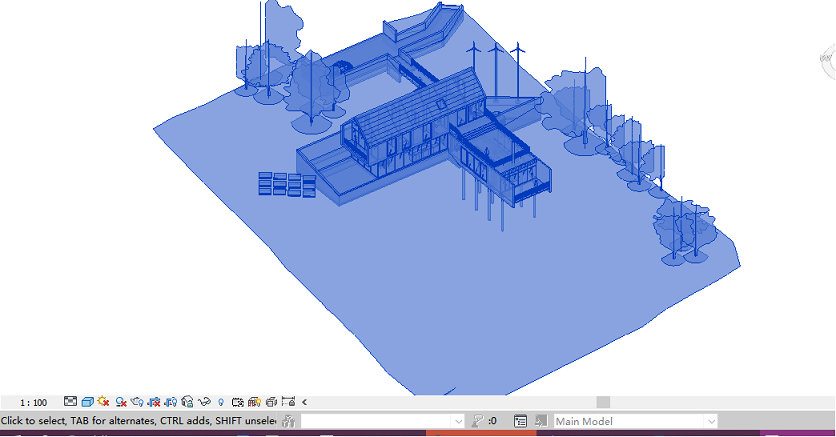Click the Editing Requests icon showing :0
836x437 pixels.
pos(484,421)
